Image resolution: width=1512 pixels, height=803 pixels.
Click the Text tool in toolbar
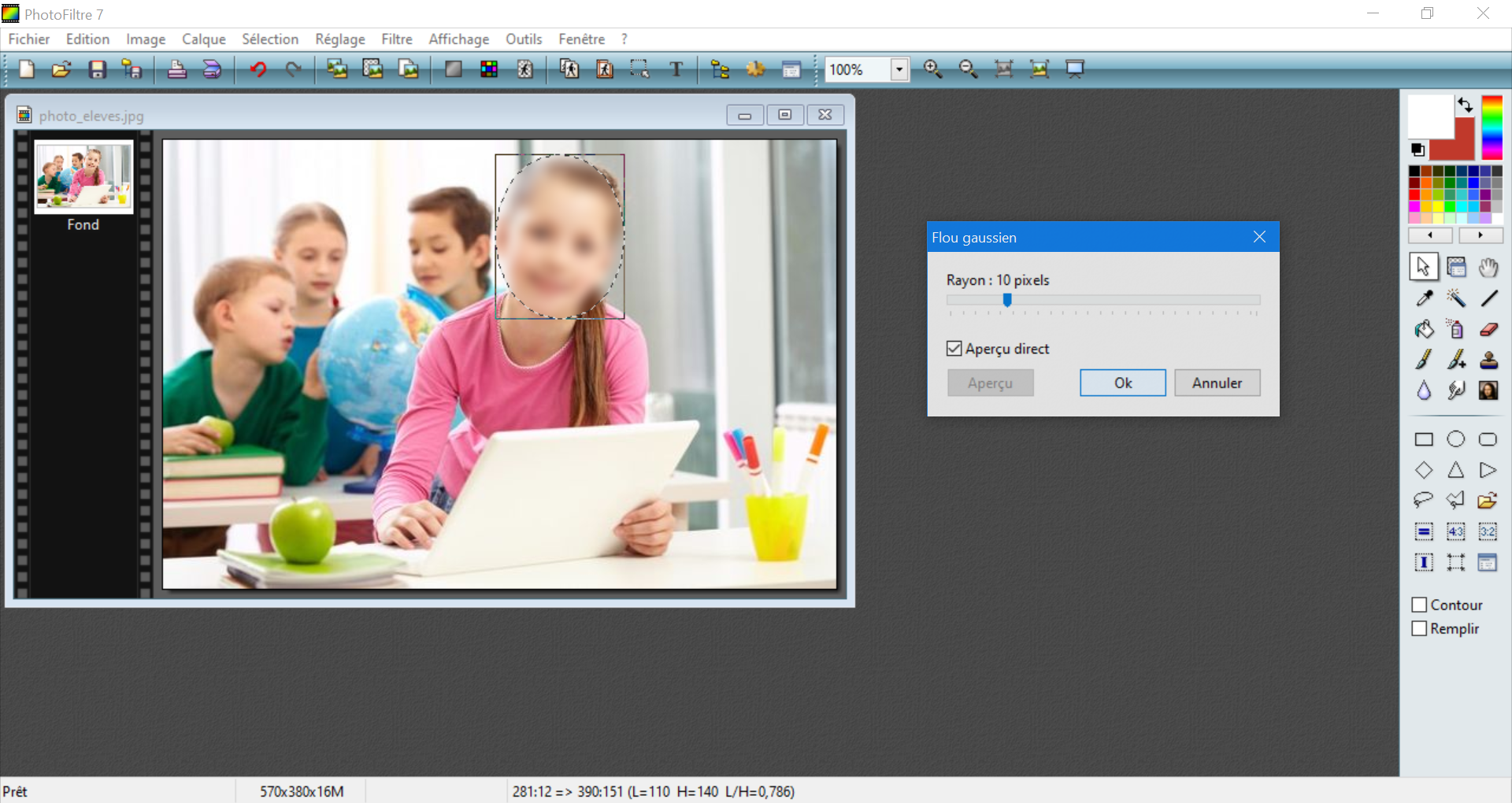[676, 69]
